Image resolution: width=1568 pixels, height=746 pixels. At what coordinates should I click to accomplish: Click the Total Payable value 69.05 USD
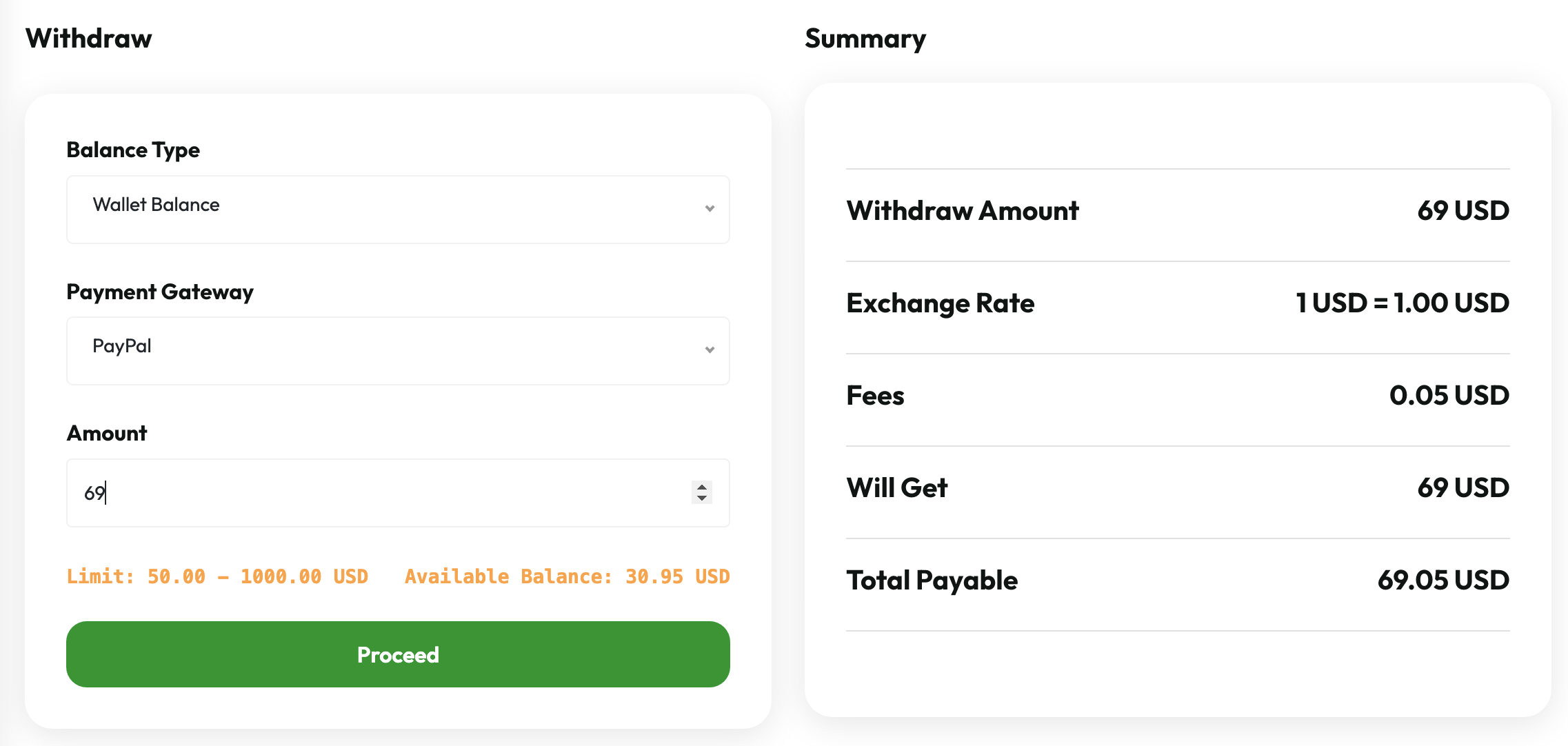click(1443, 581)
